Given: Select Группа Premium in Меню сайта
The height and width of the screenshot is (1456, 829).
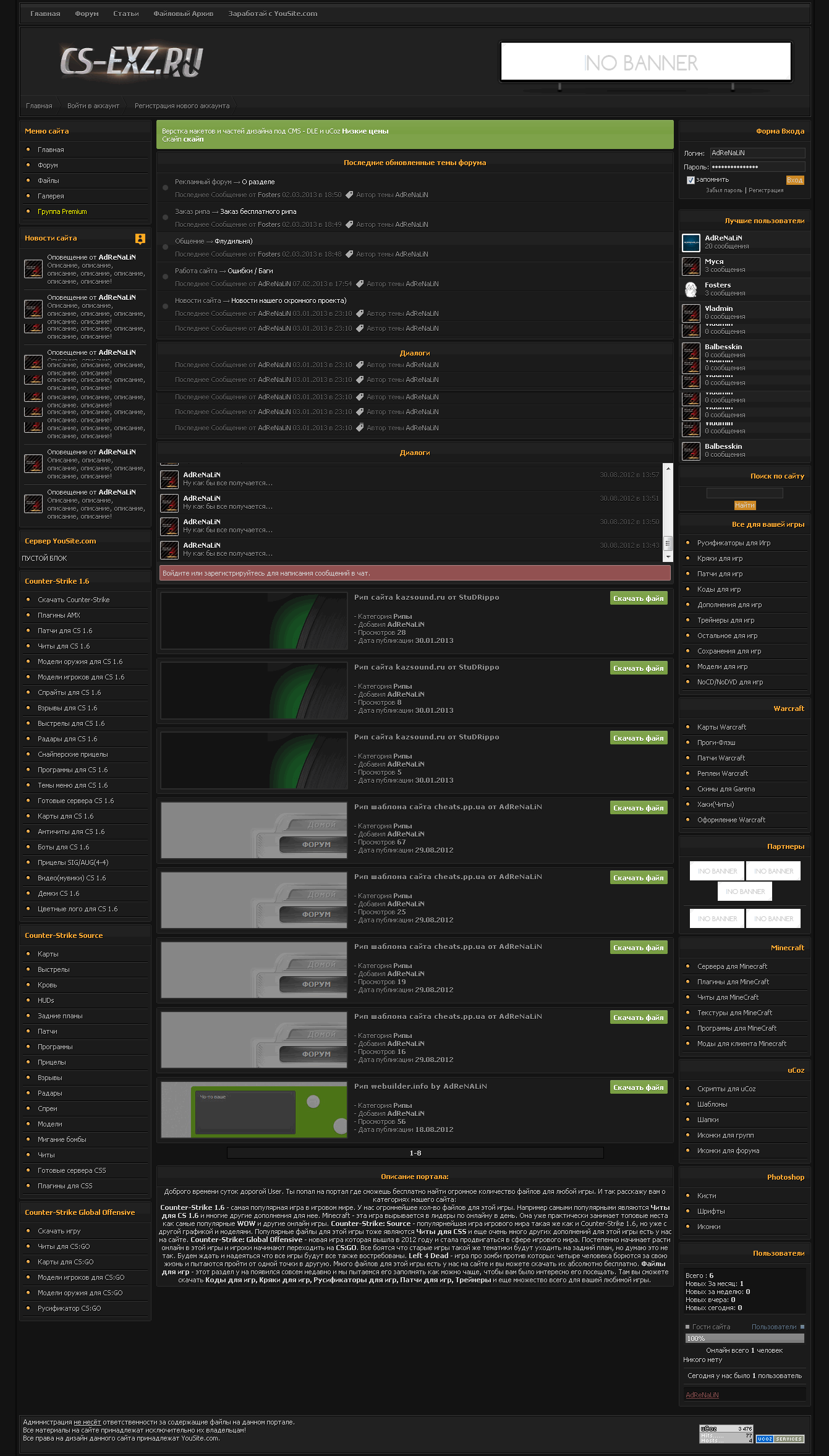Looking at the screenshot, I should pos(62,211).
